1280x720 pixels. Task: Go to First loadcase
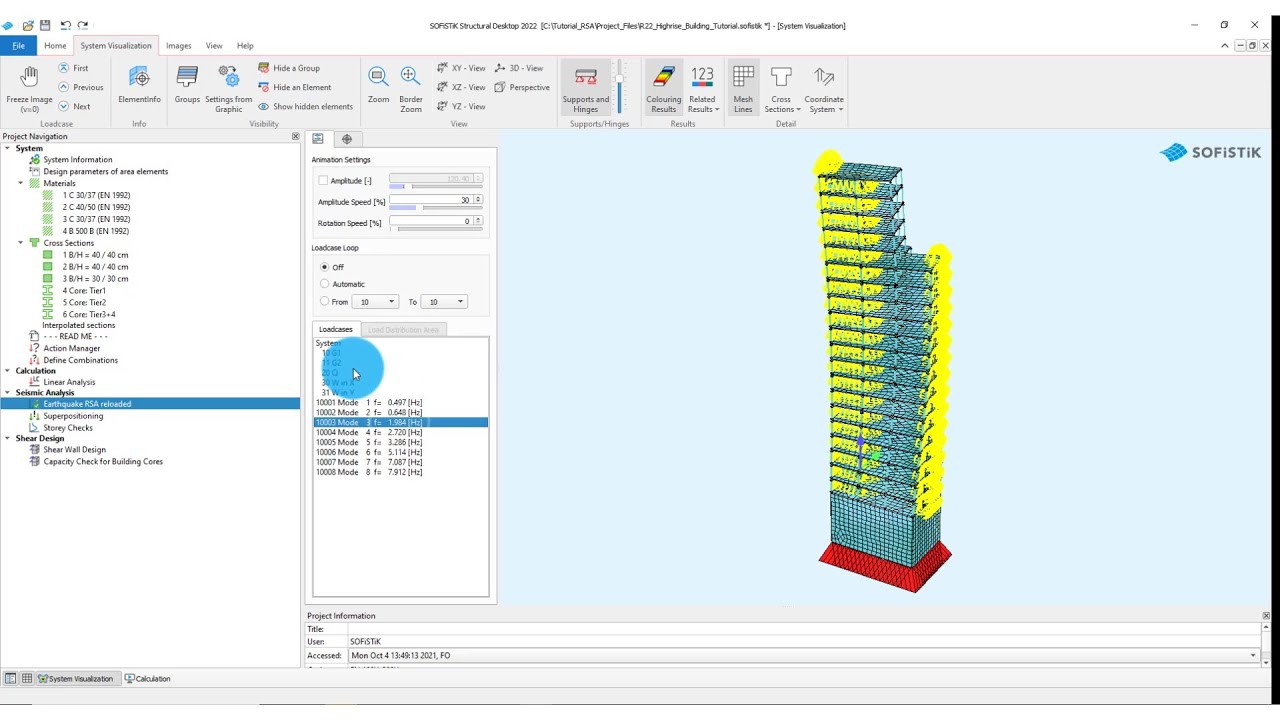(x=73, y=68)
